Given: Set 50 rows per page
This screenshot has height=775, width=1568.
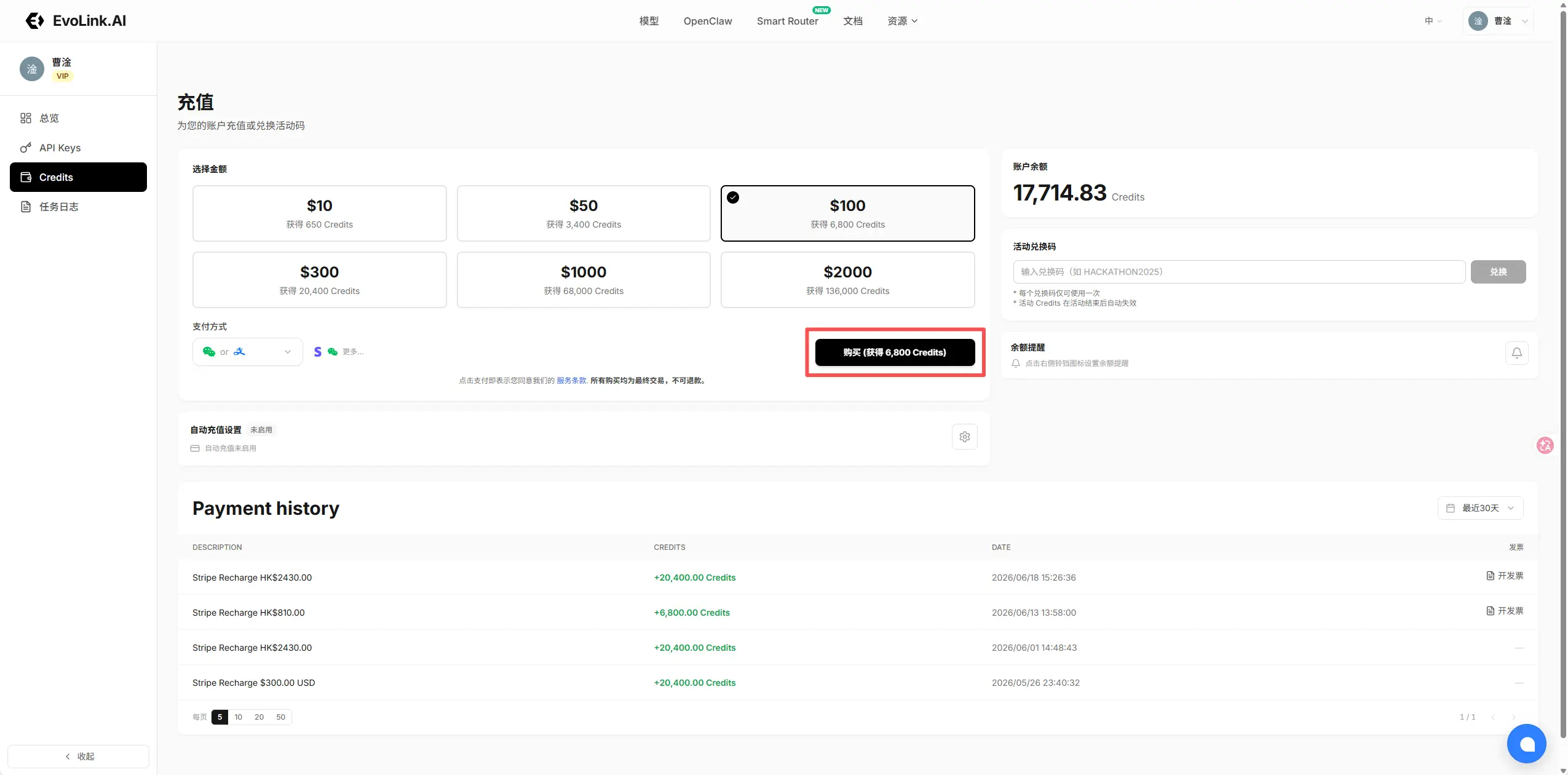Looking at the screenshot, I should 280,717.
